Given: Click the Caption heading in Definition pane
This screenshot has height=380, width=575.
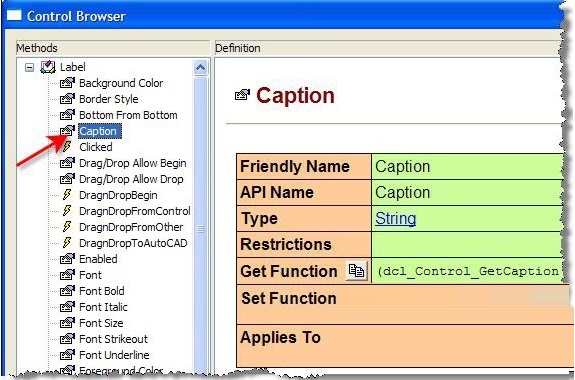Looking at the screenshot, I should click(295, 96).
